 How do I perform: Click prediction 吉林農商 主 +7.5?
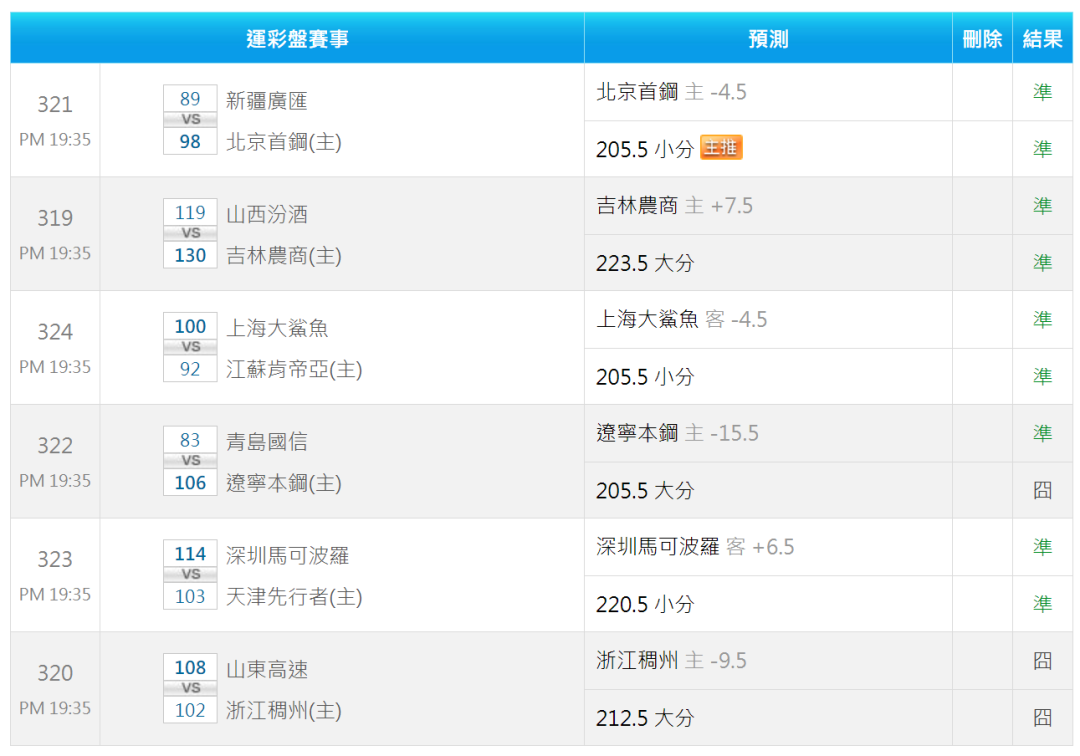[674, 205]
